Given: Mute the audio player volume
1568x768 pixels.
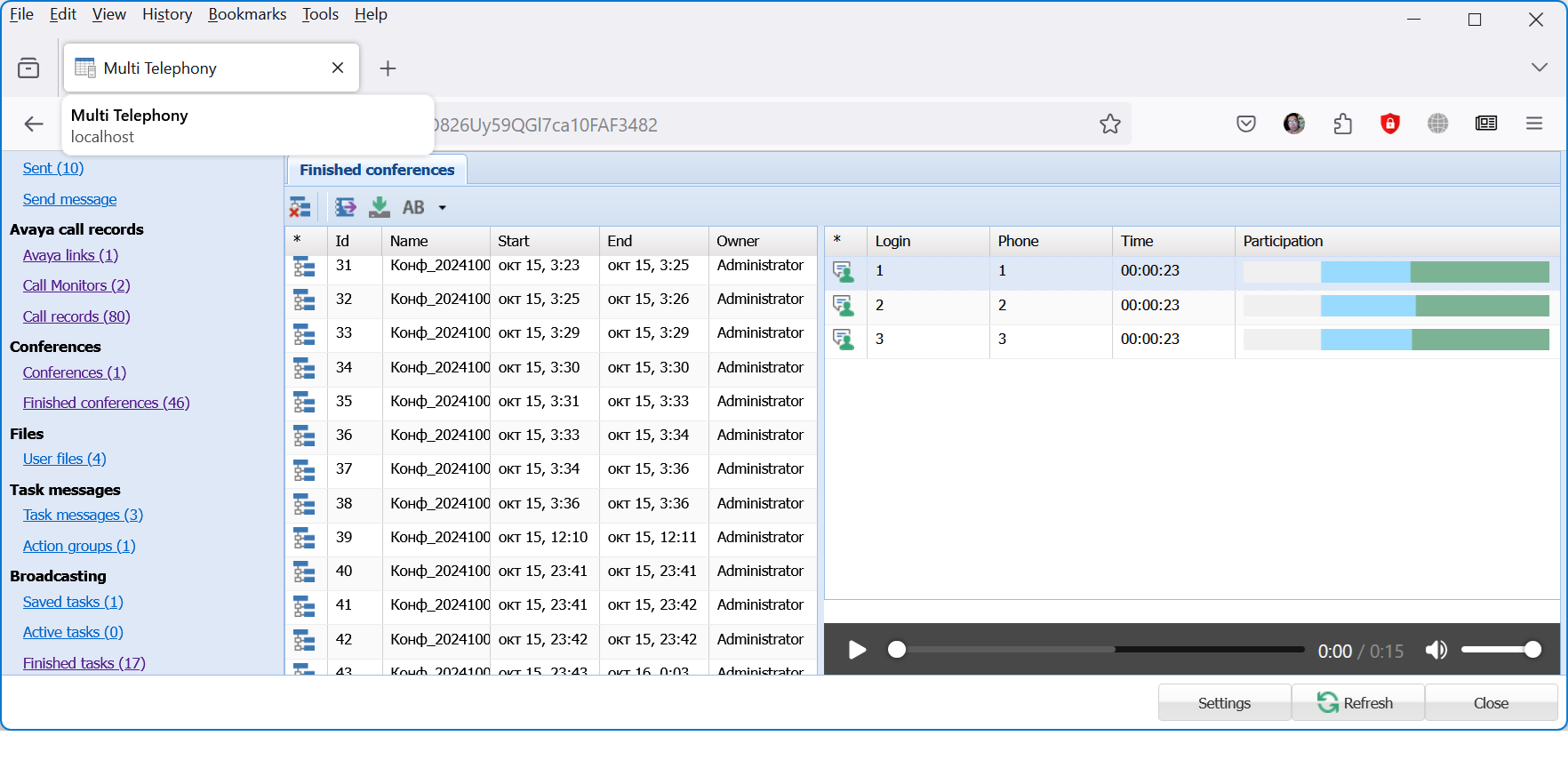Looking at the screenshot, I should coord(1436,651).
